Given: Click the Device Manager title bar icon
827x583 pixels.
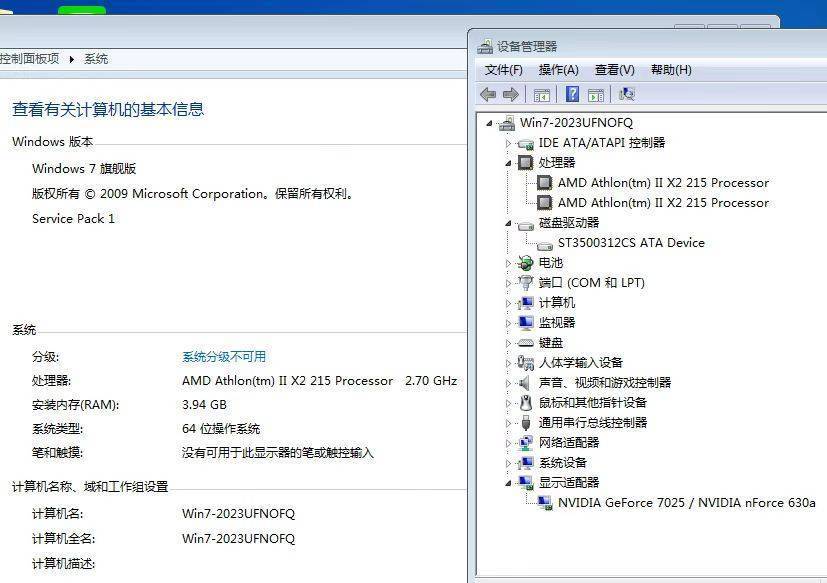Looking at the screenshot, I should coord(485,47).
